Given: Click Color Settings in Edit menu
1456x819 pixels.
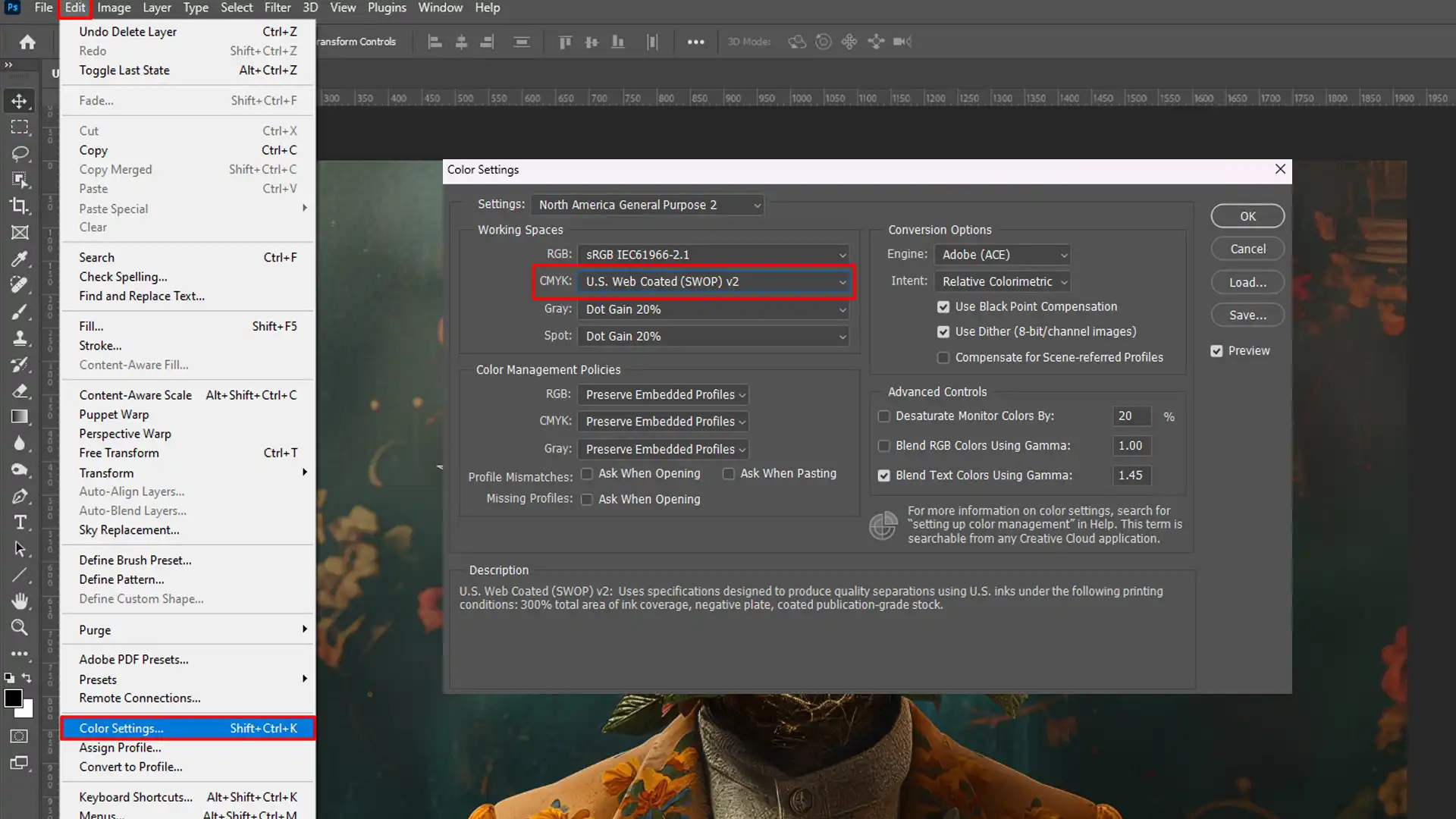Looking at the screenshot, I should (187, 728).
